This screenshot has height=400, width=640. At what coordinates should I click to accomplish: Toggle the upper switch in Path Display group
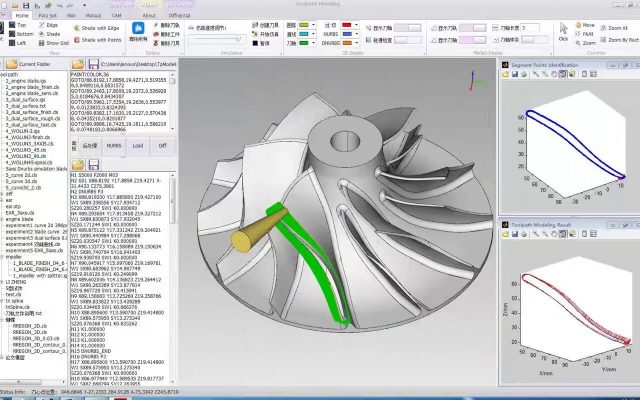(x=473, y=28)
